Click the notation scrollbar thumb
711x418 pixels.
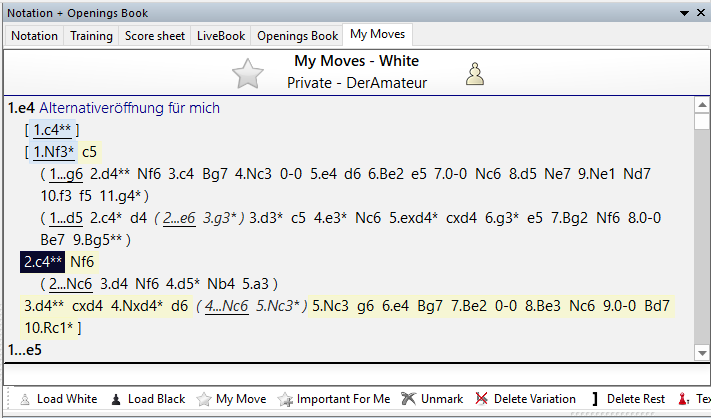(702, 121)
